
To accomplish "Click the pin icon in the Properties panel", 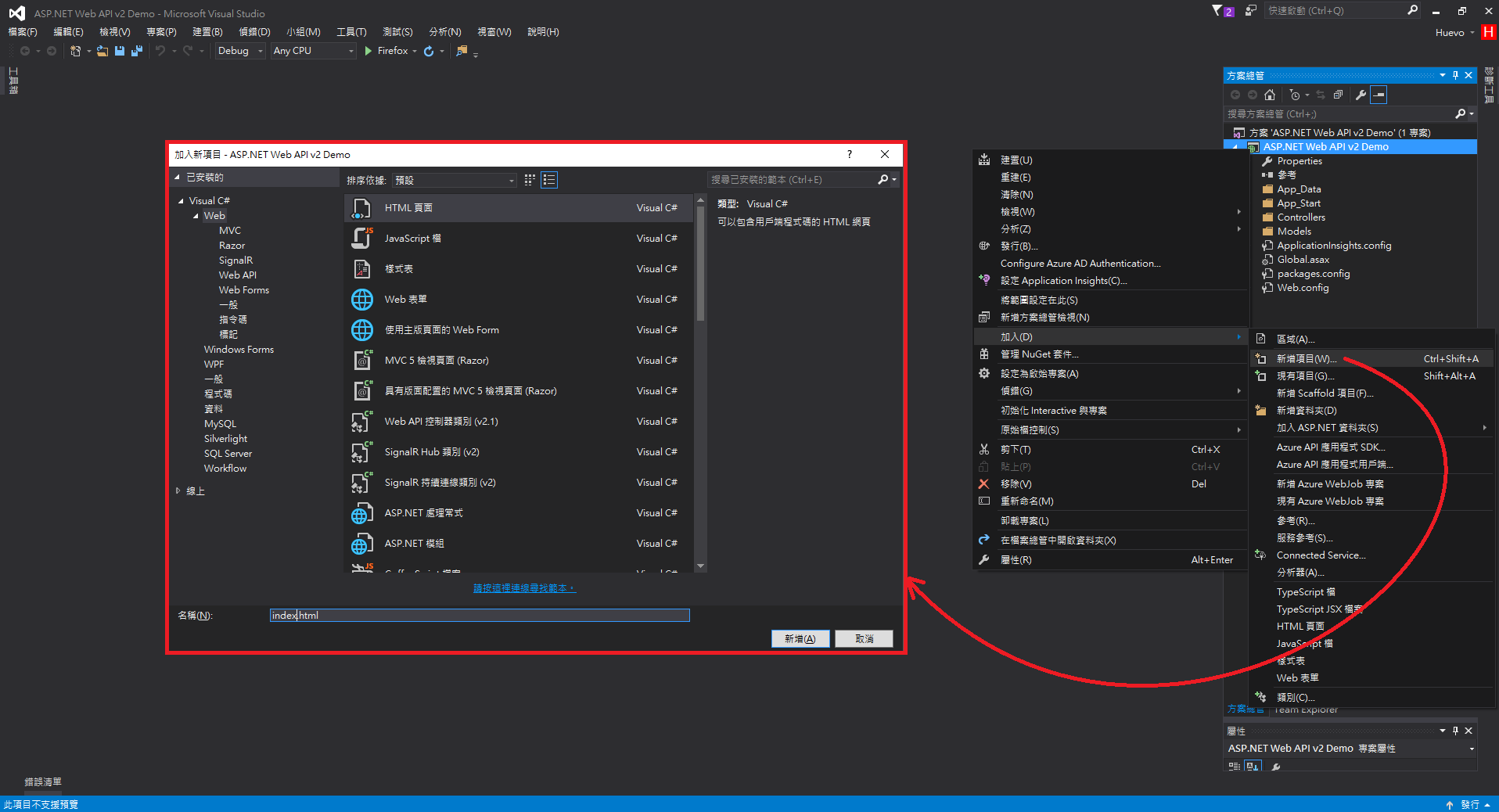I will click(1455, 731).
